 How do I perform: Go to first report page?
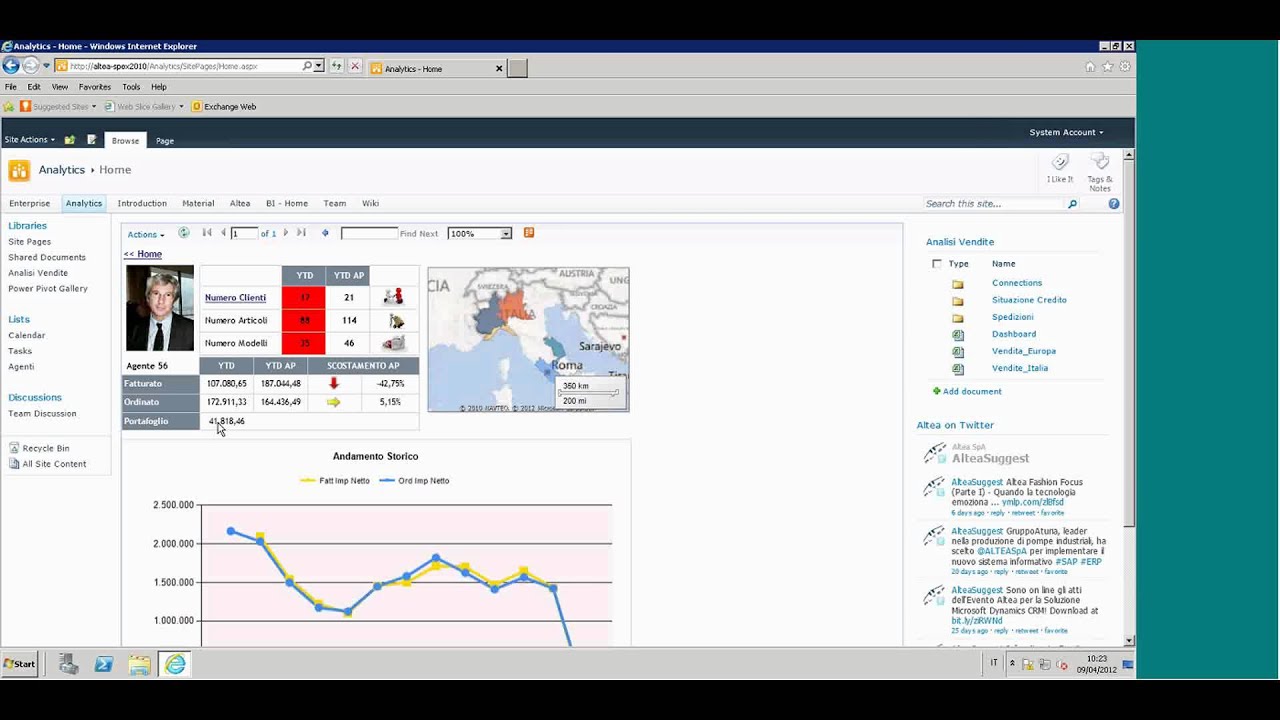(x=207, y=233)
